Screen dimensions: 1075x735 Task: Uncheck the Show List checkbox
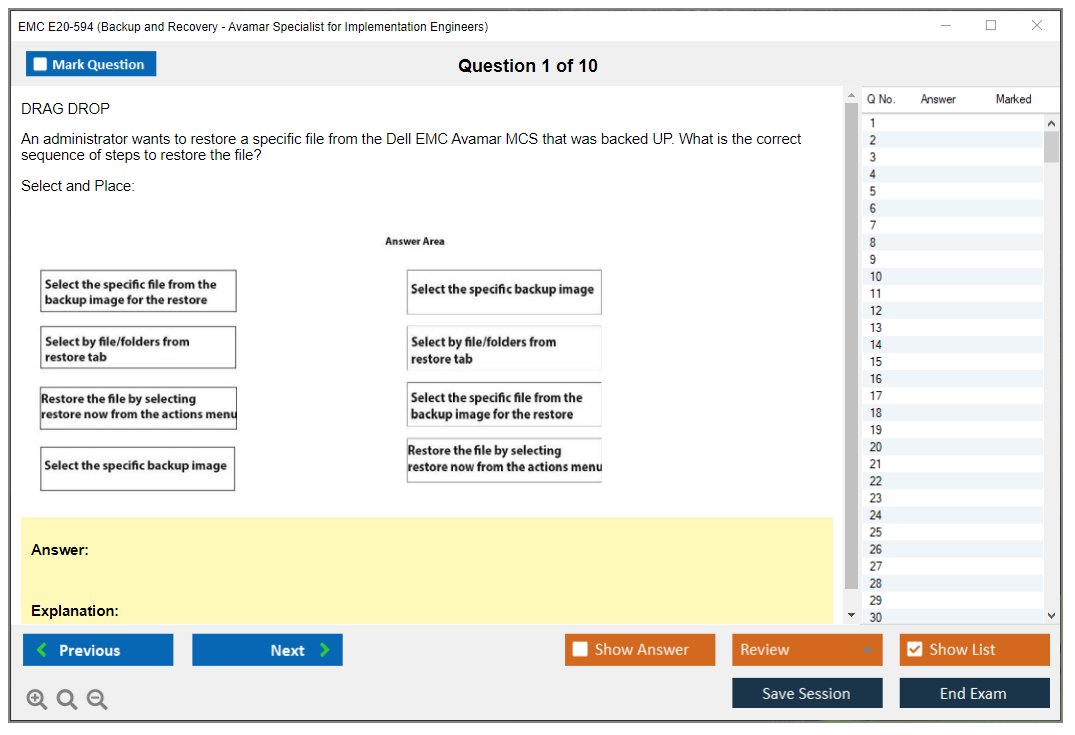click(914, 650)
